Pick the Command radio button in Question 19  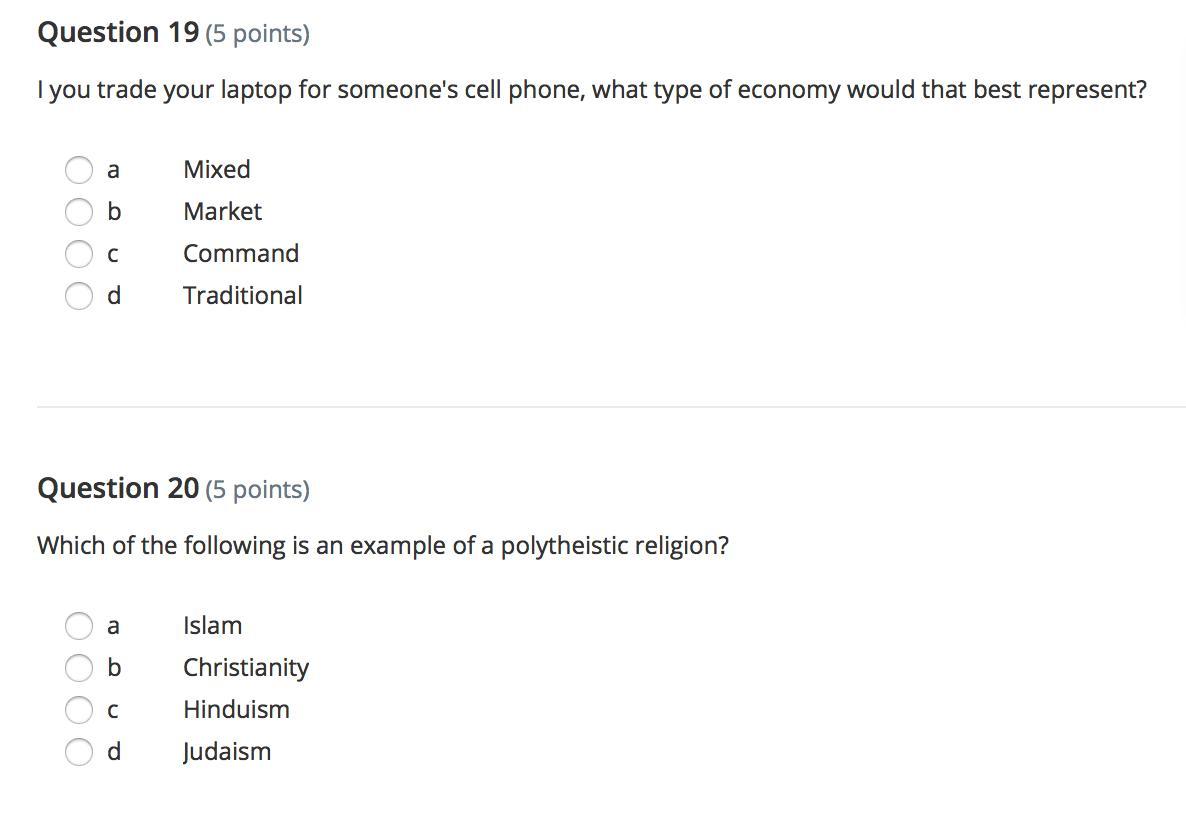pyautogui.click(x=79, y=253)
